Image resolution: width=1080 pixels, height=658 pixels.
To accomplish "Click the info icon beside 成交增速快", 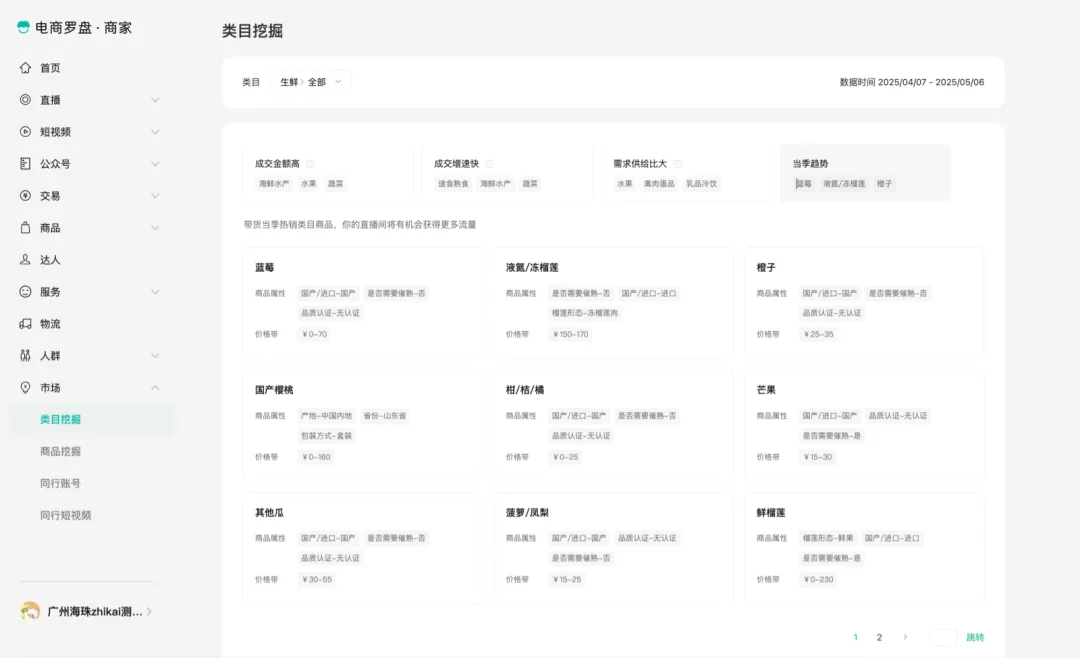I will pos(490,163).
